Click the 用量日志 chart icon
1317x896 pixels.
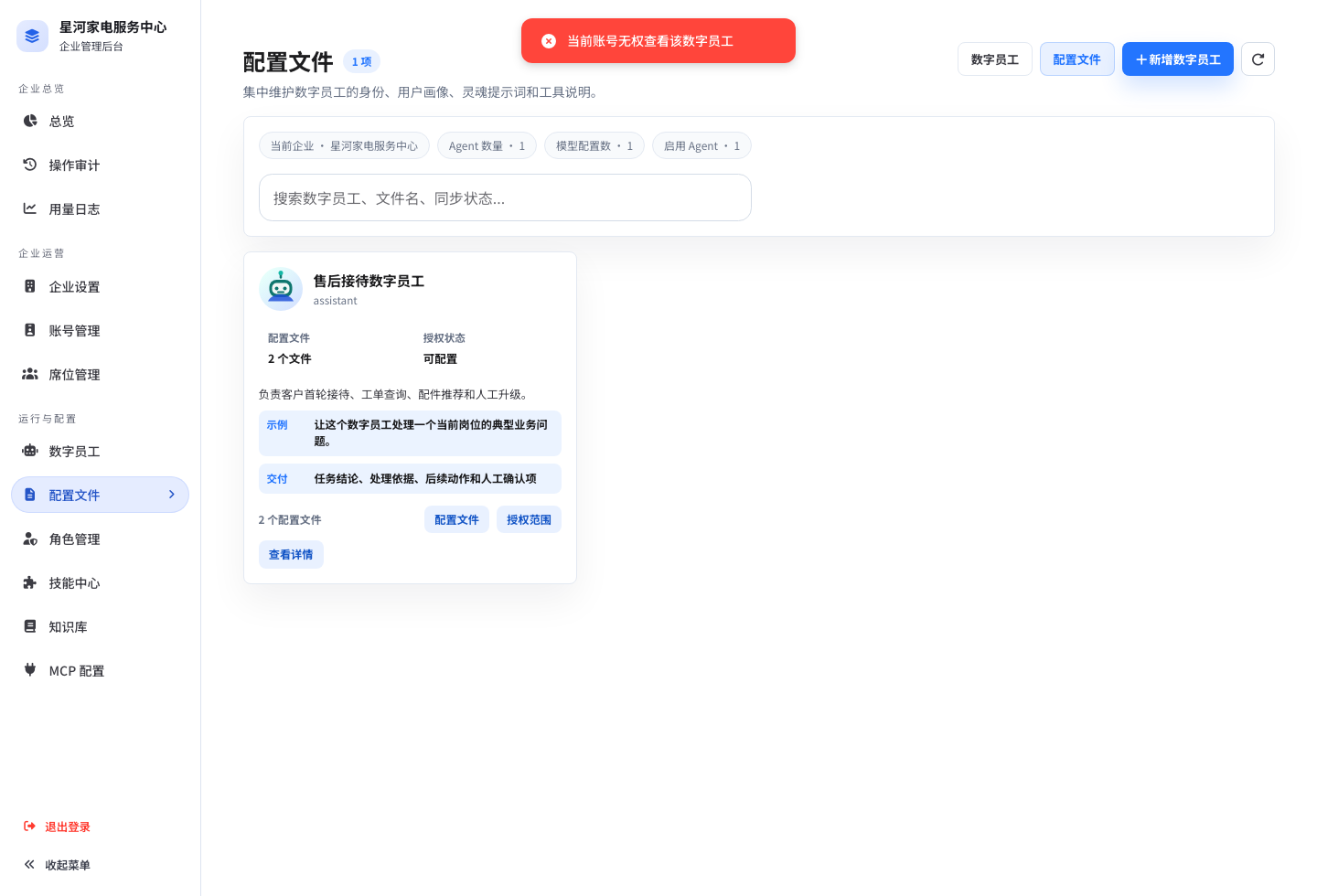click(x=30, y=208)
